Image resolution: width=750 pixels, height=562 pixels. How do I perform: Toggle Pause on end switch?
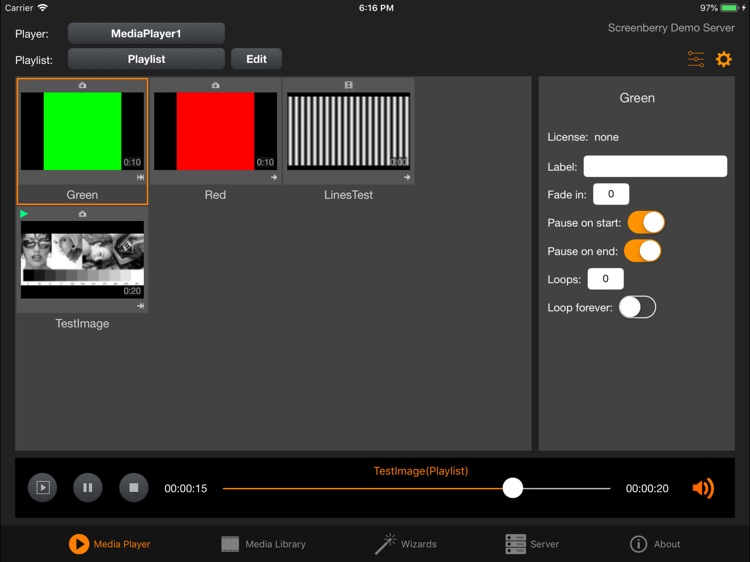click(x=642, y=251)
